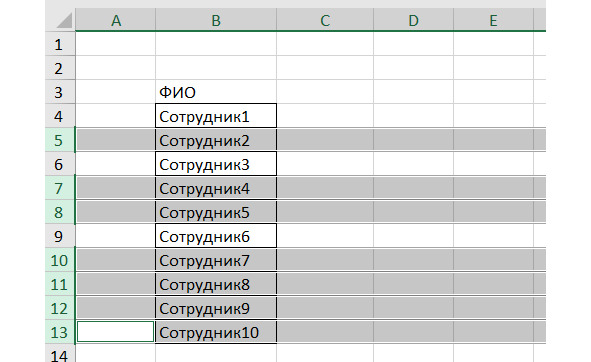This screenshot has height=362, width=591.
Task: Select column C header
Action: (x=325, y=20)
